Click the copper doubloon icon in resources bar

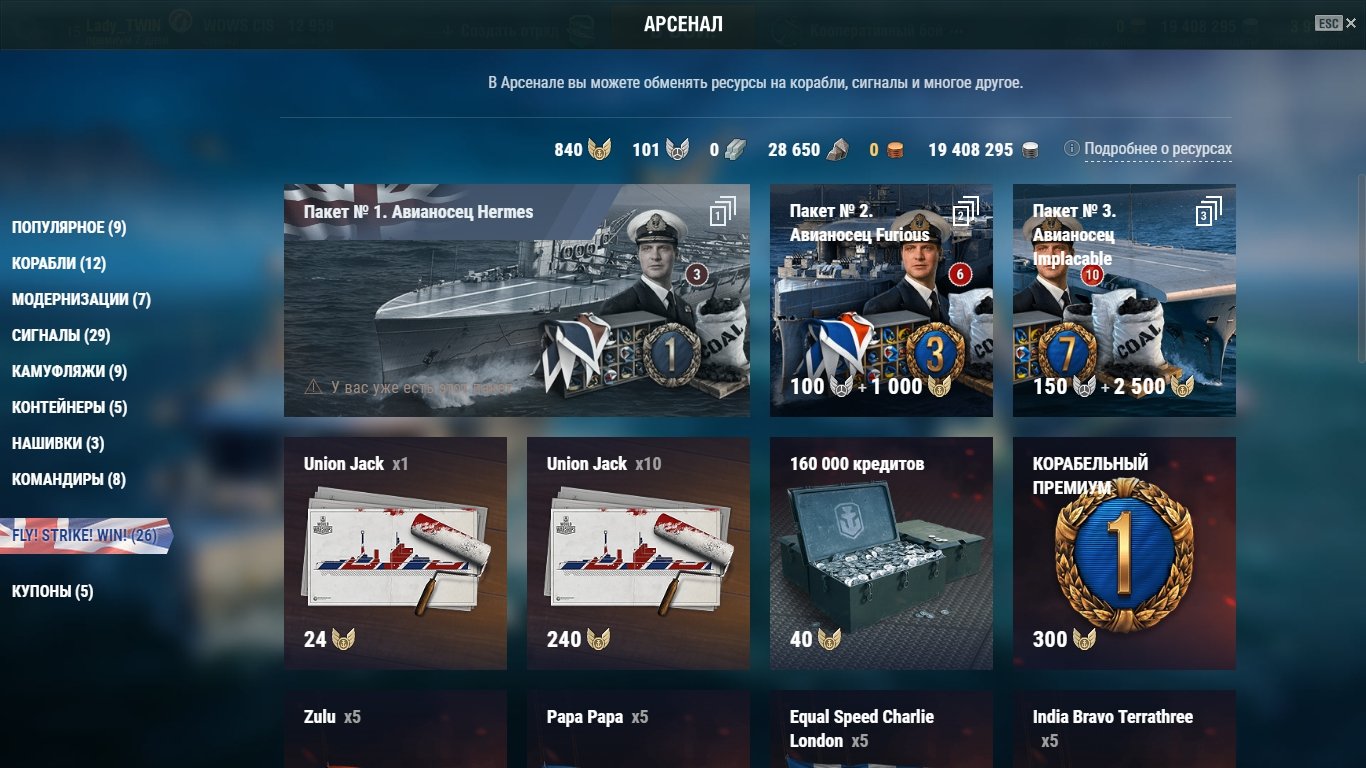(895, 150)
